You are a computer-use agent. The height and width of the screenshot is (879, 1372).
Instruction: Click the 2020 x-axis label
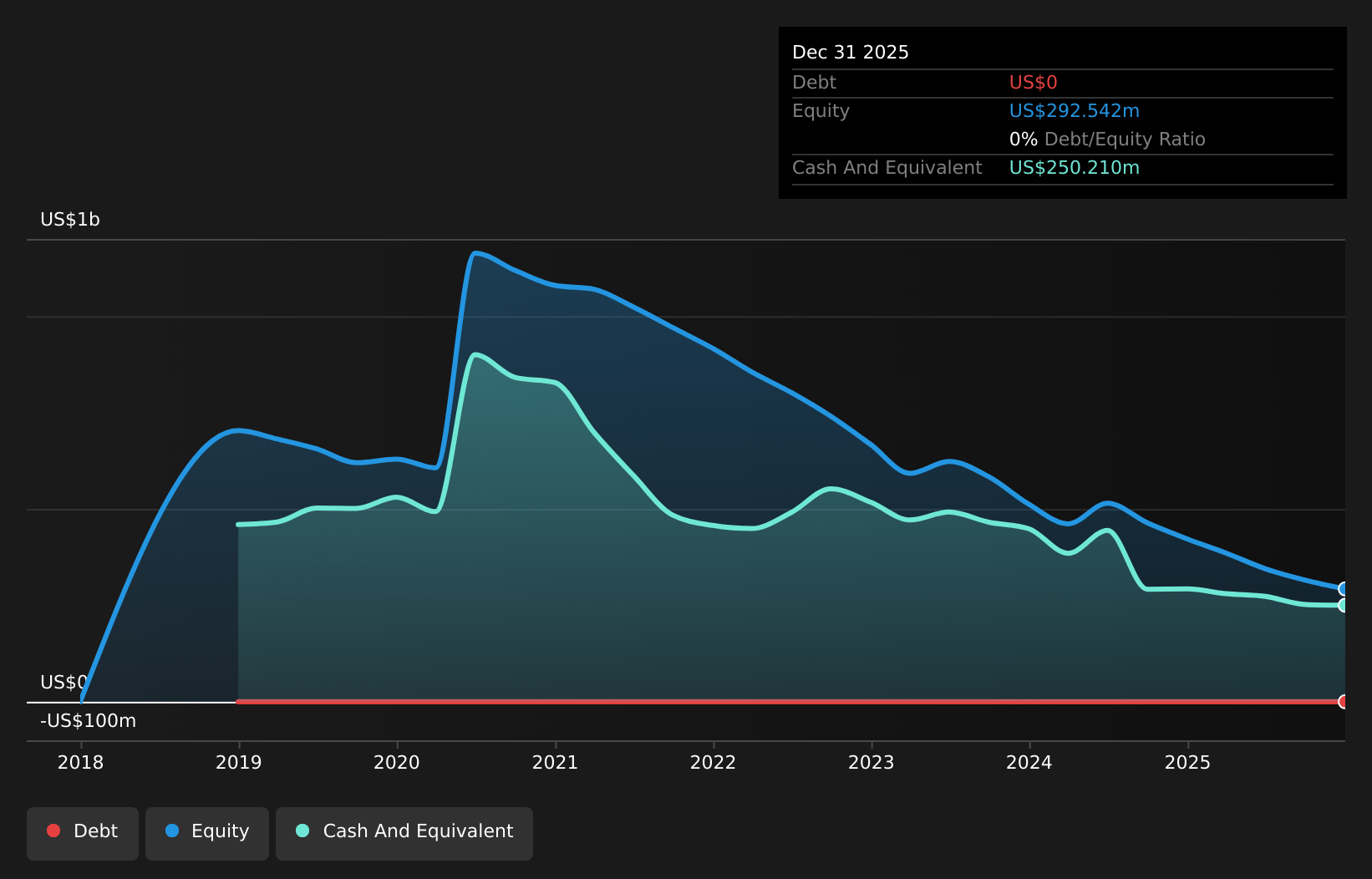click(397, 762)
